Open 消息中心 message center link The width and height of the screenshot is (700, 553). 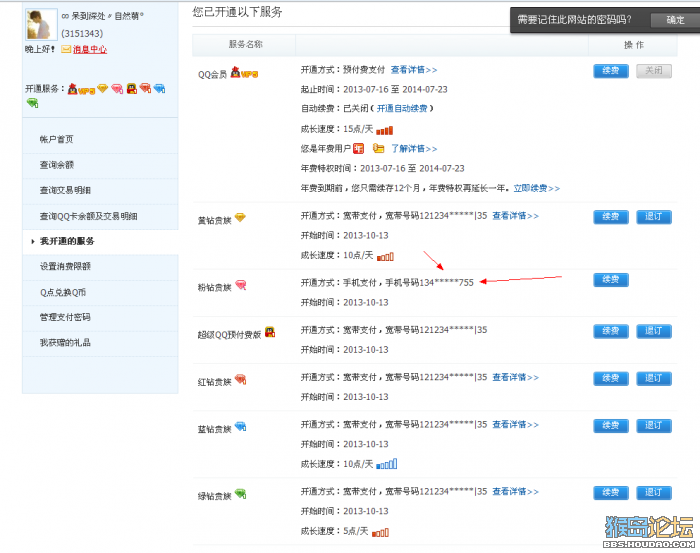(90, 49)
